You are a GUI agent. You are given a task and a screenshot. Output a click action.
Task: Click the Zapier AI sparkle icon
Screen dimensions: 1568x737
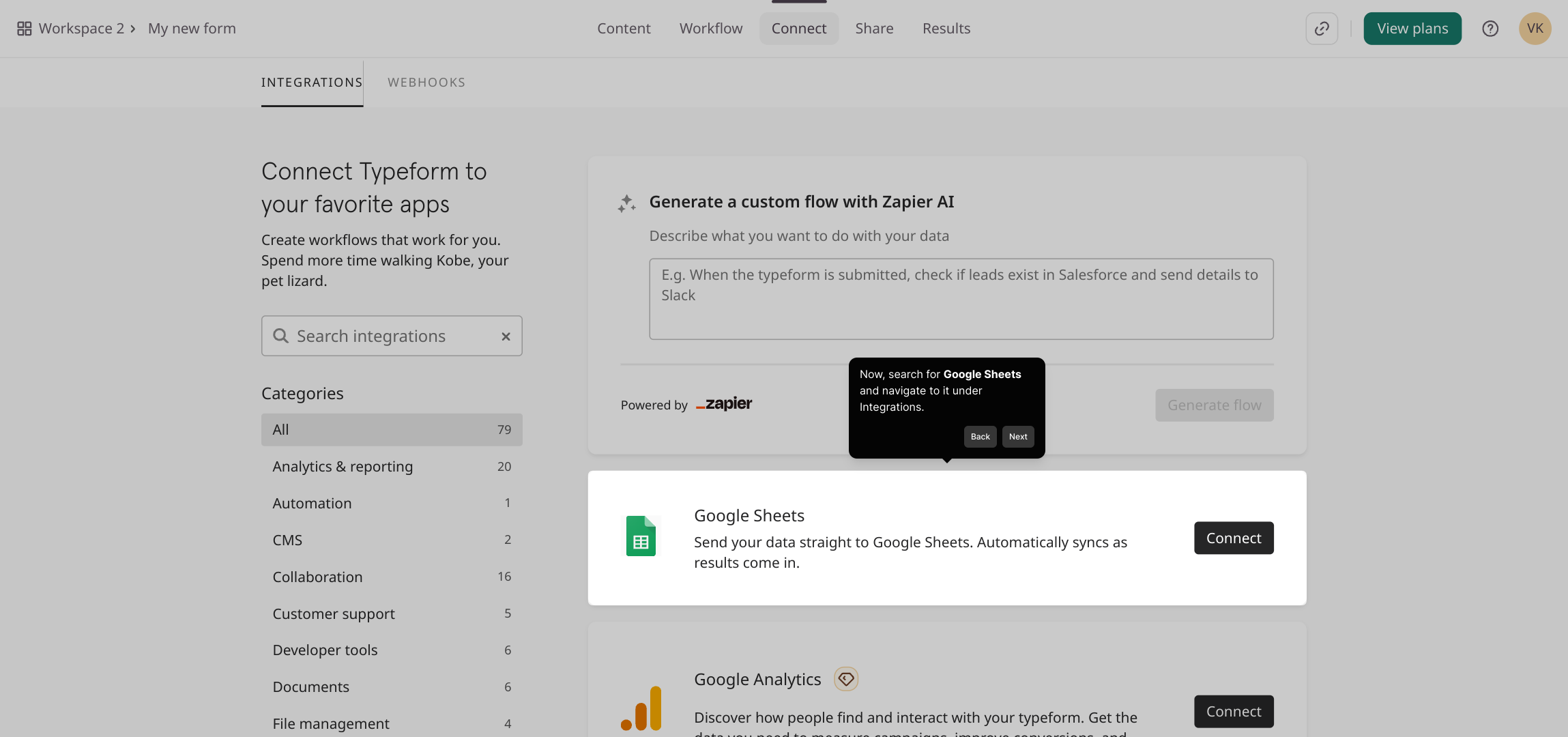coord(626,203)
